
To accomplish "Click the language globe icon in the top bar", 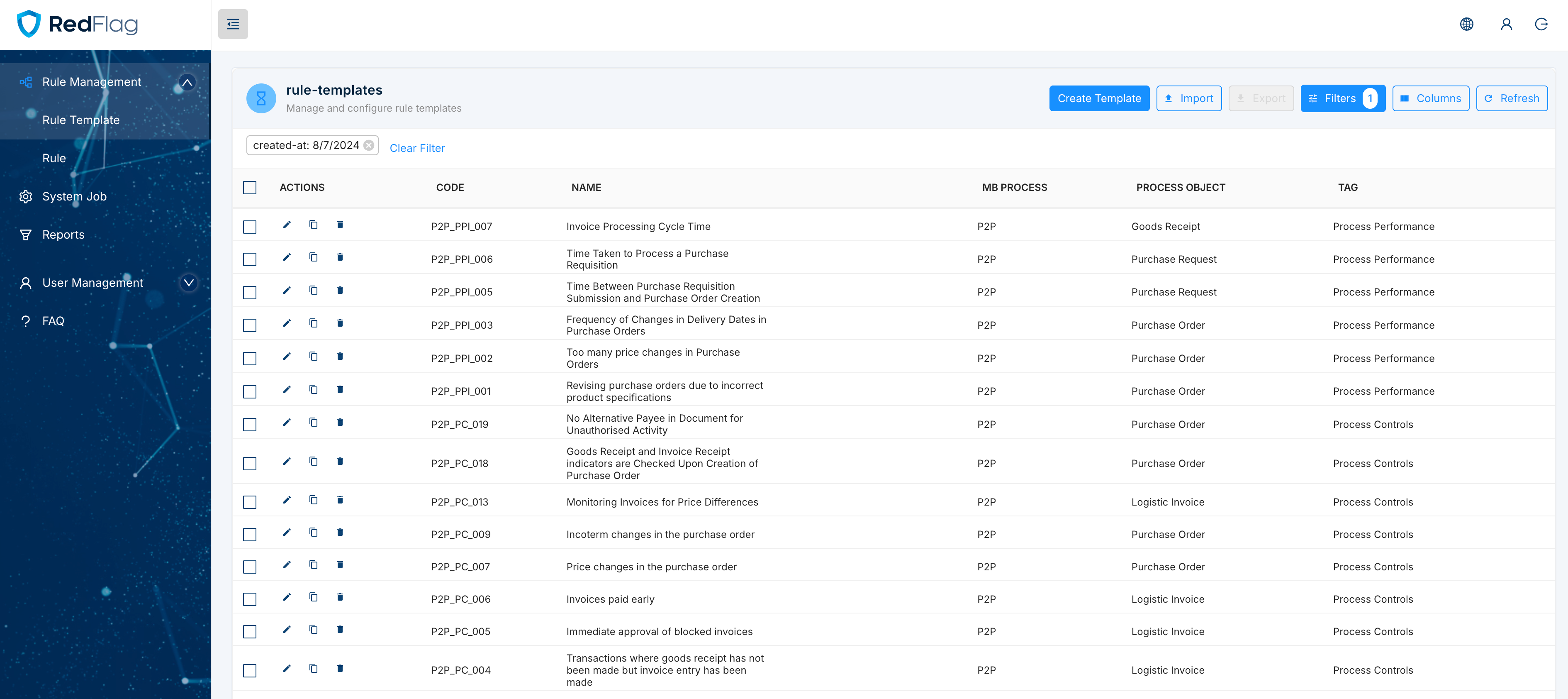I will [x=1467, y=24].
